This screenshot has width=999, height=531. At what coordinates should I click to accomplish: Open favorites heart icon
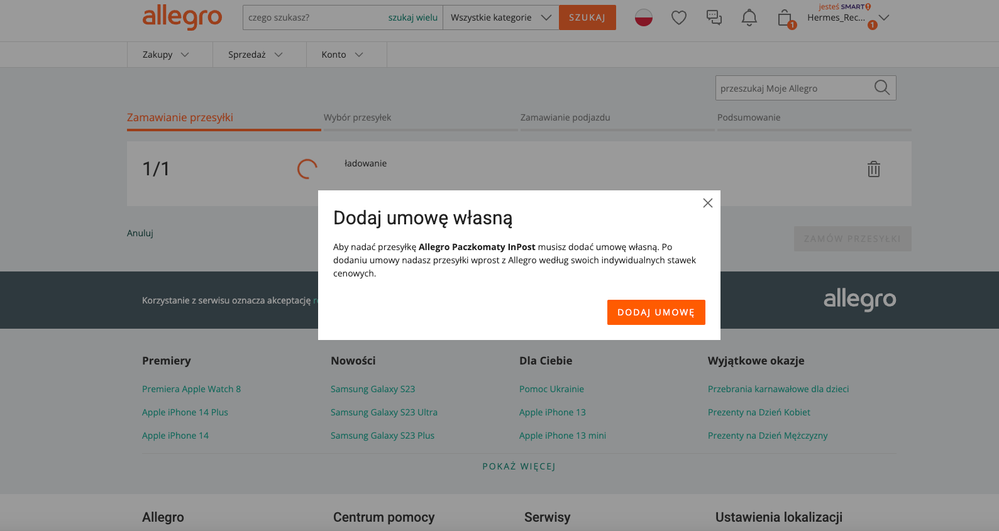coord(679,18)
